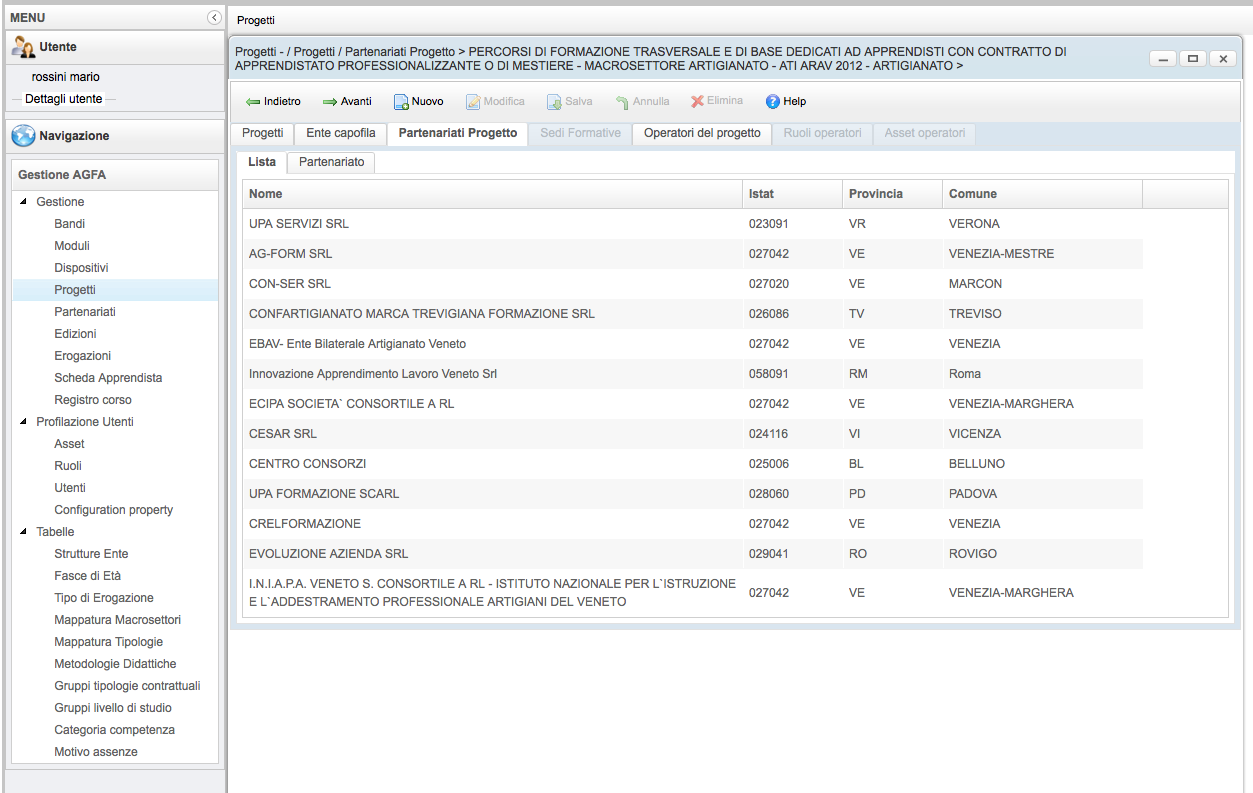Click the Nuovo new document icon
Viewport: 1253px width, 793px height.
pyautogui.click(x=400, y=102)
